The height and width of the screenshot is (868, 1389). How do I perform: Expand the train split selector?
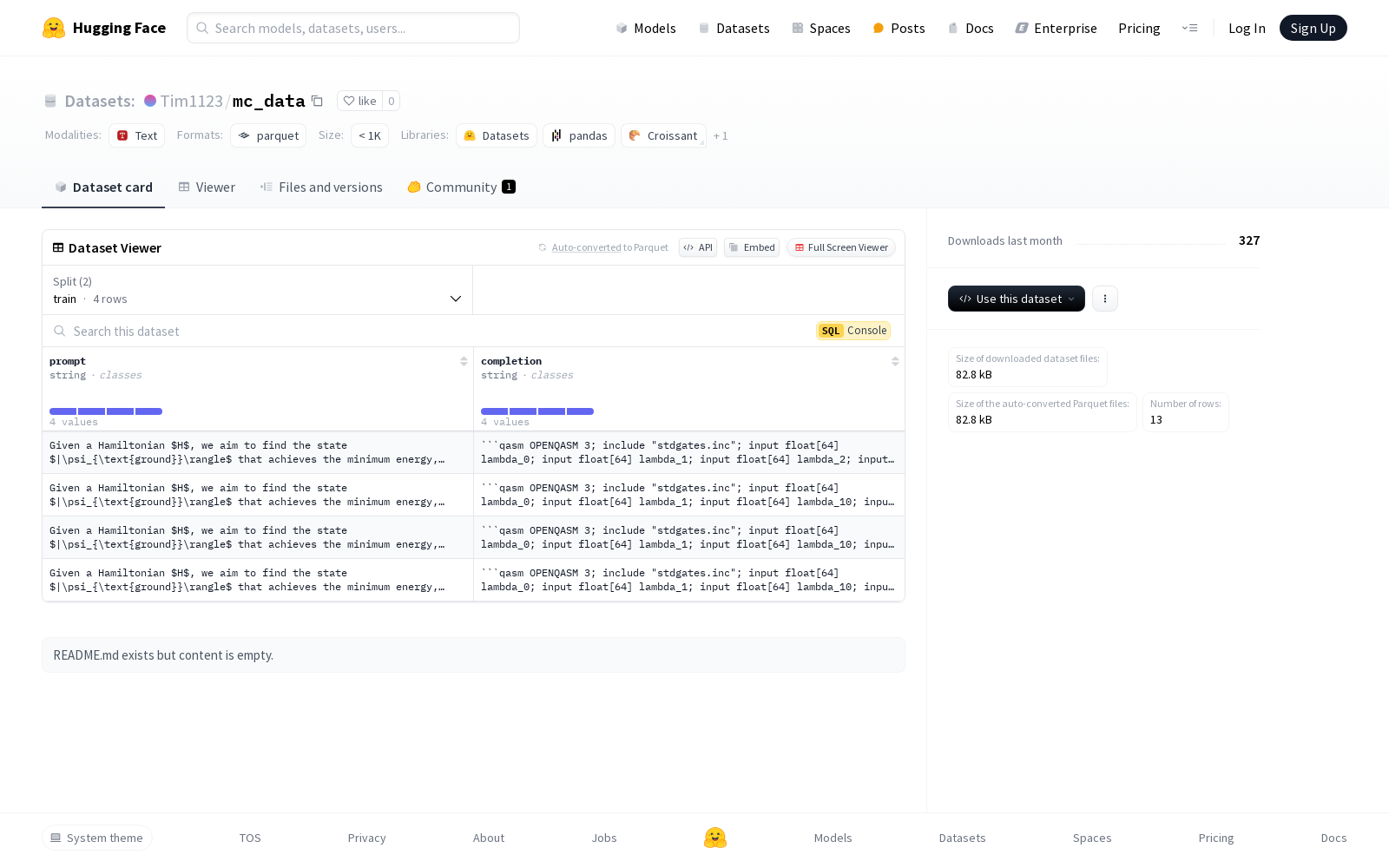coord(257,290)
